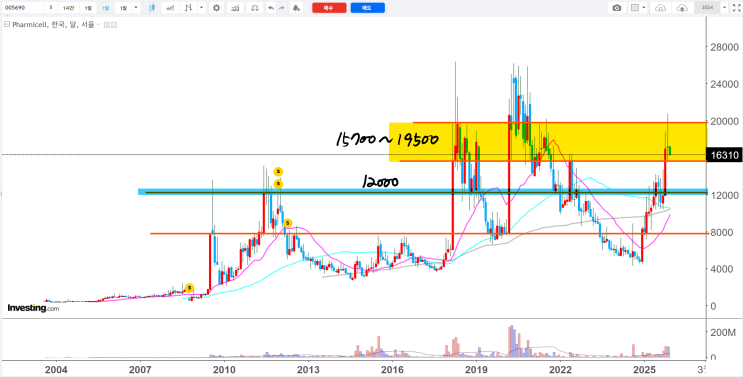This screenshot has width=743, height=377.
Task: Redo the chart action
Action: click(281, 8)
